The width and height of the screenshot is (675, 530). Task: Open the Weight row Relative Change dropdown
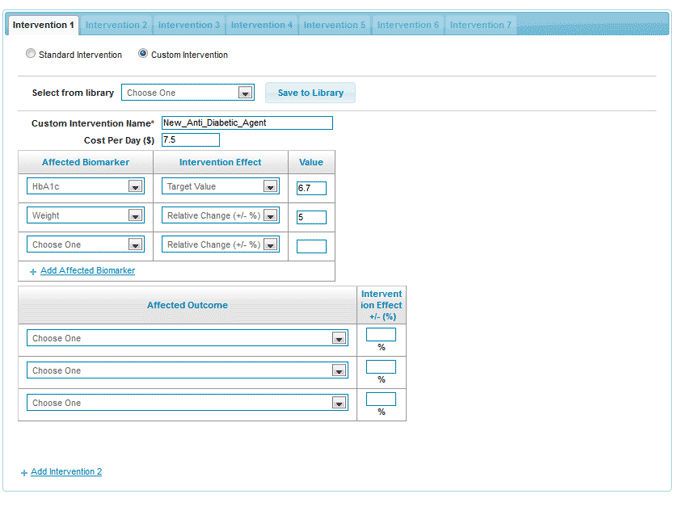coord(220,216)
